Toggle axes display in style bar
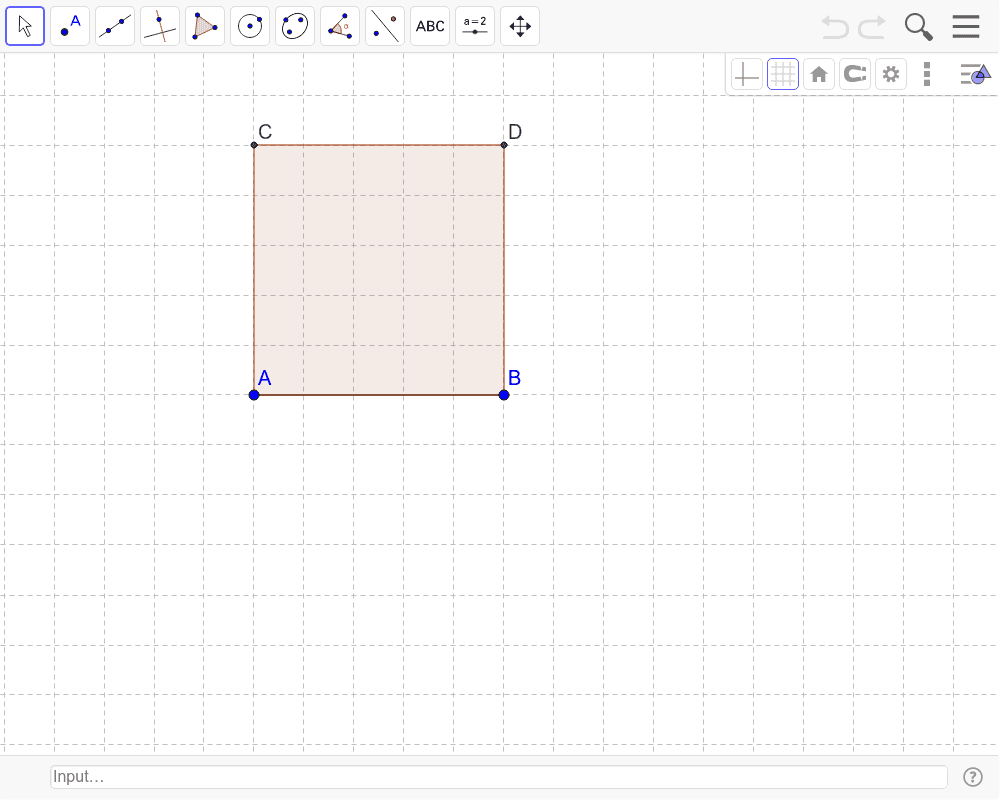Viewport: 1000px width, 800px height. (x=747, y=75)
